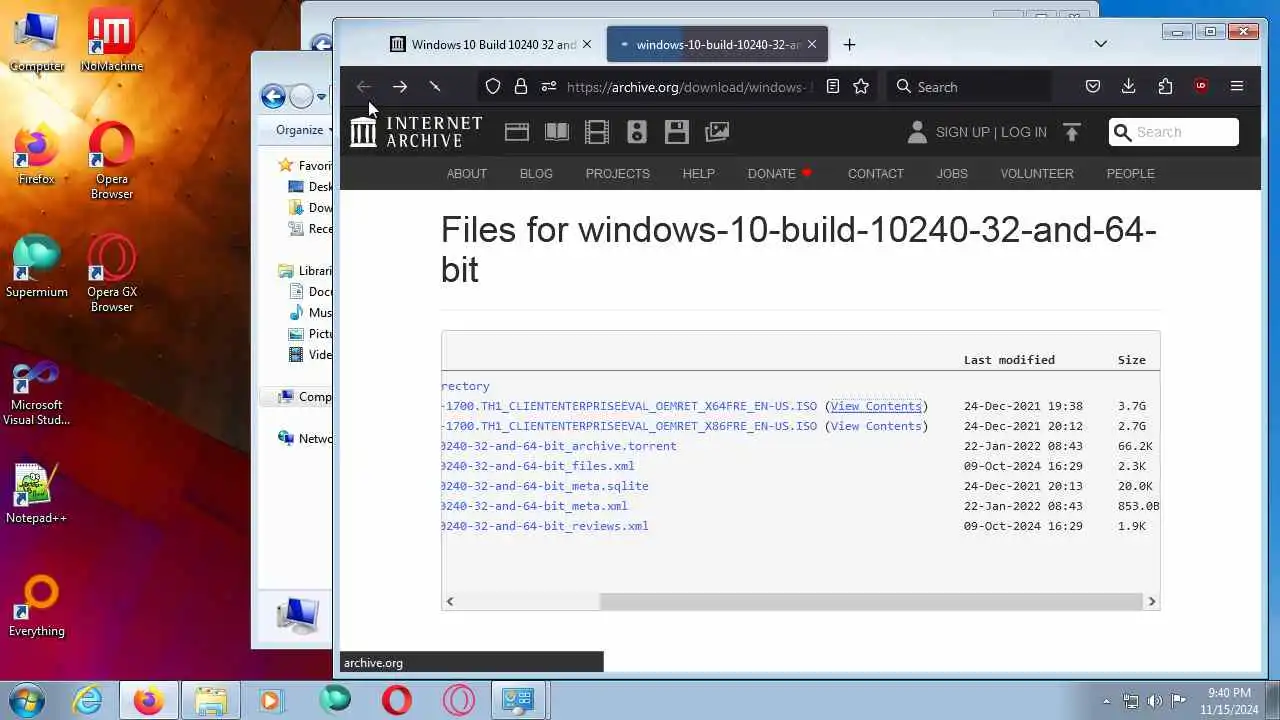This screenshot has height=720, width=1280.
Task: Open the reviews.xml link
Action: [545, 526]
